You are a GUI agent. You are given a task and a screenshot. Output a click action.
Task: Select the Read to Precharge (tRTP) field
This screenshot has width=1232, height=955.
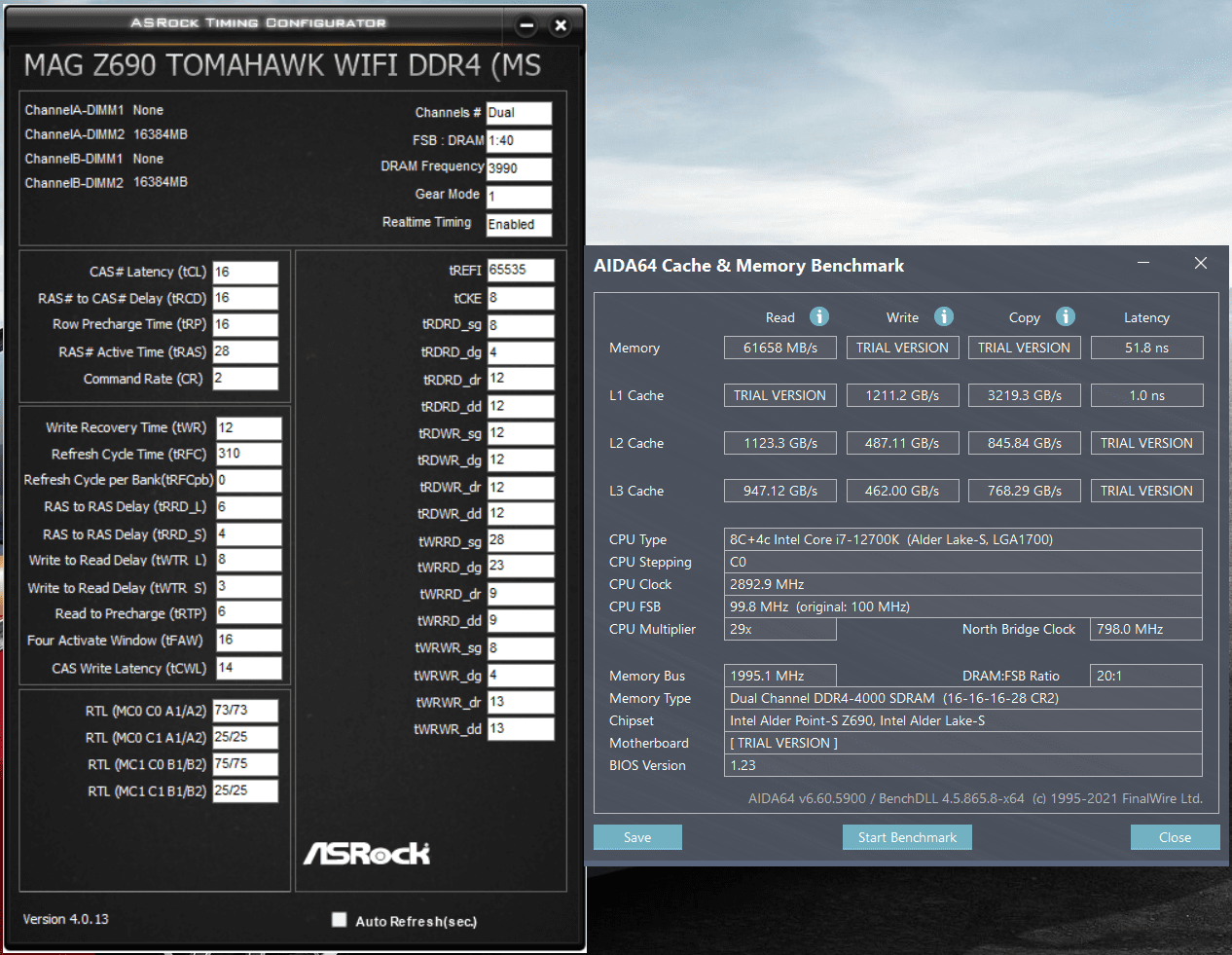coord(249,612)
